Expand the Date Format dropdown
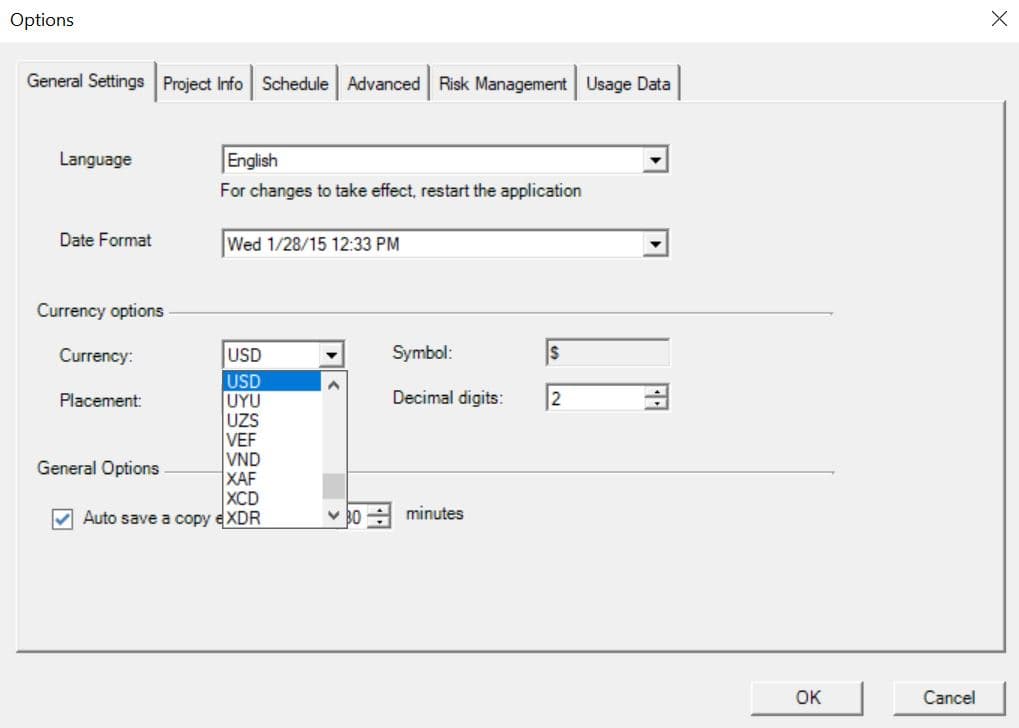The image size is (1019, 728). 656,243
